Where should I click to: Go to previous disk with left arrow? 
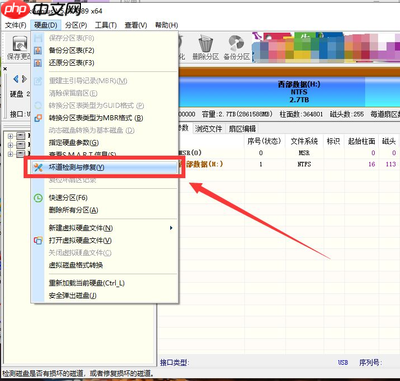tap(15, 79)
